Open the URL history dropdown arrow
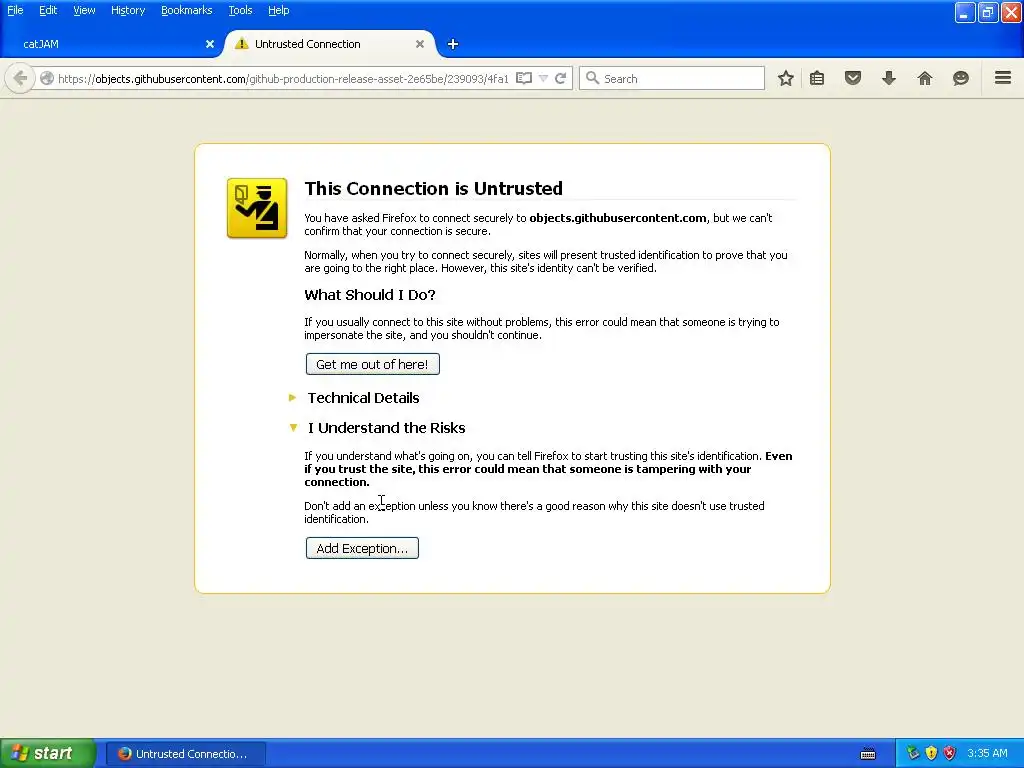 [x=543, y=78]
